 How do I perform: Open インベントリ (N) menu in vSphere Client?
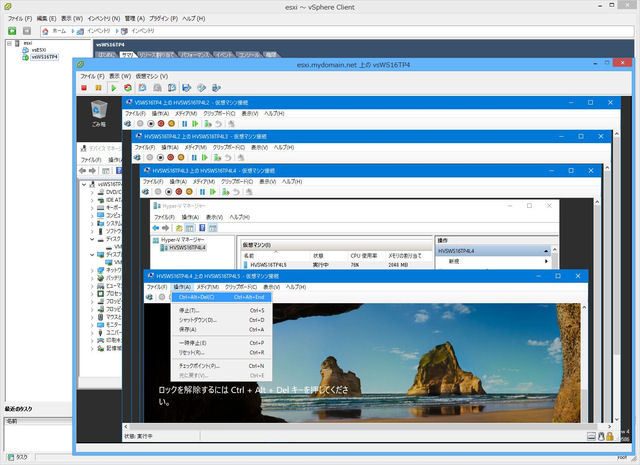pyautogui.click(x=104, y=18)
